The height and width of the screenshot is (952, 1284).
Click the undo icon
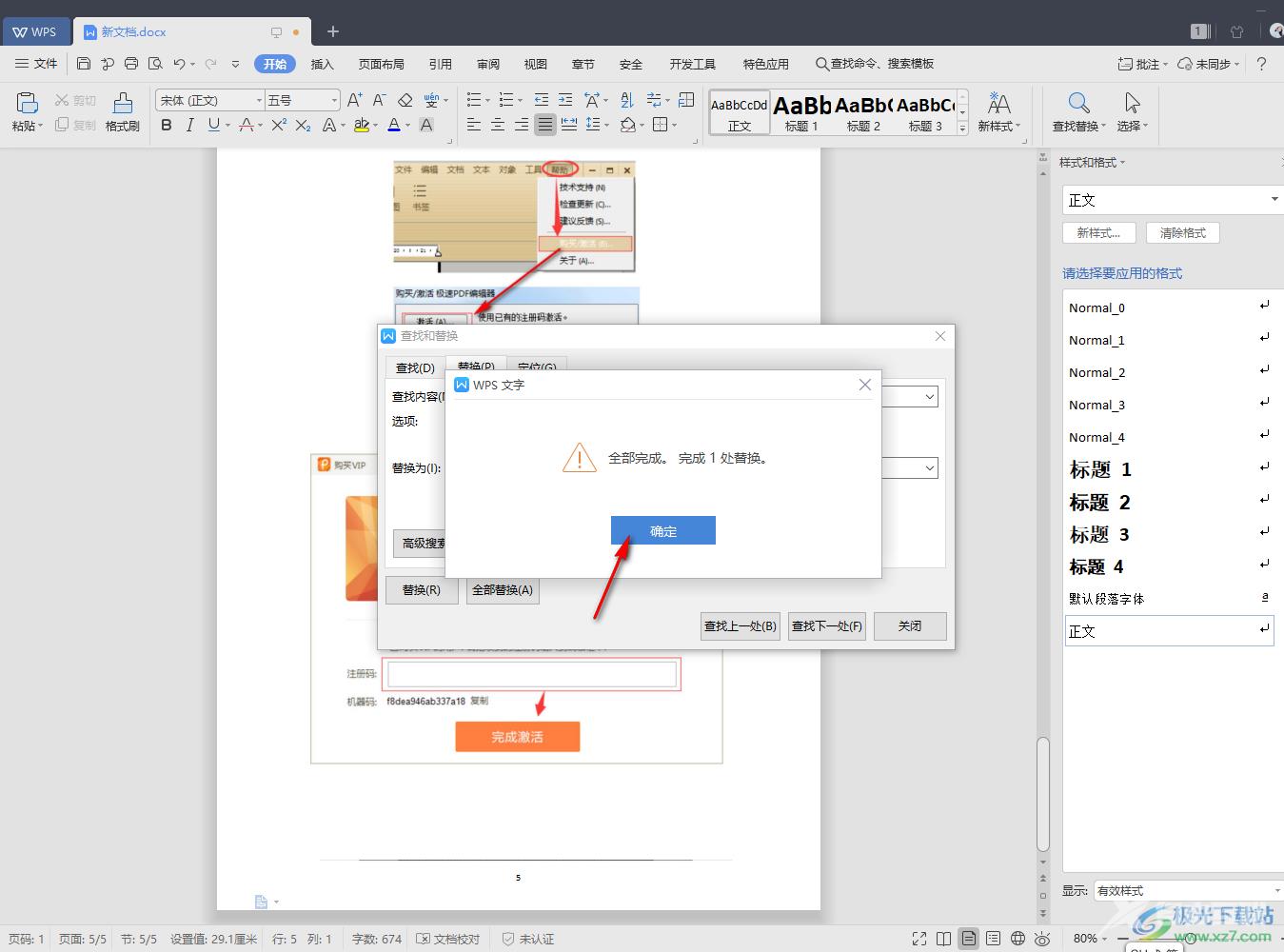[x=179, y=64]
